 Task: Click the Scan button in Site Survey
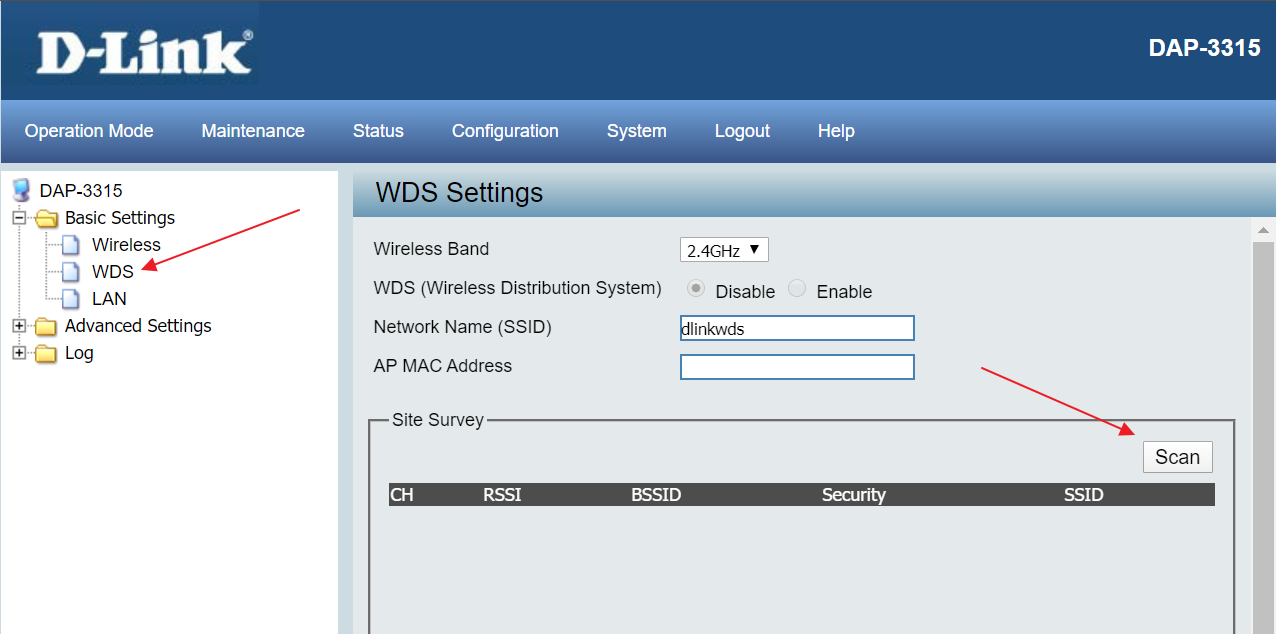pos(1177,456)
